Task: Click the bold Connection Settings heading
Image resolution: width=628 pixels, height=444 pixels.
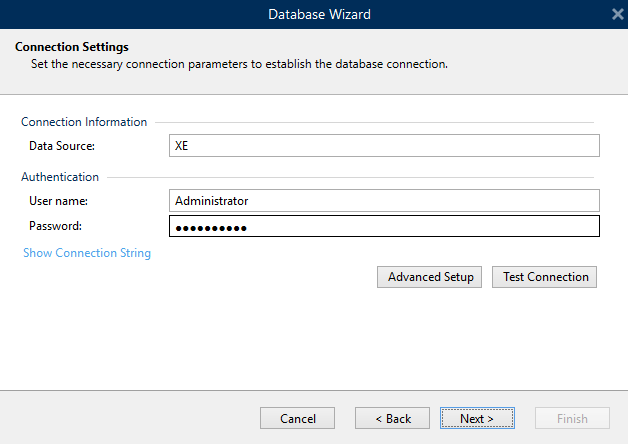Action: (x=72, y=47)
